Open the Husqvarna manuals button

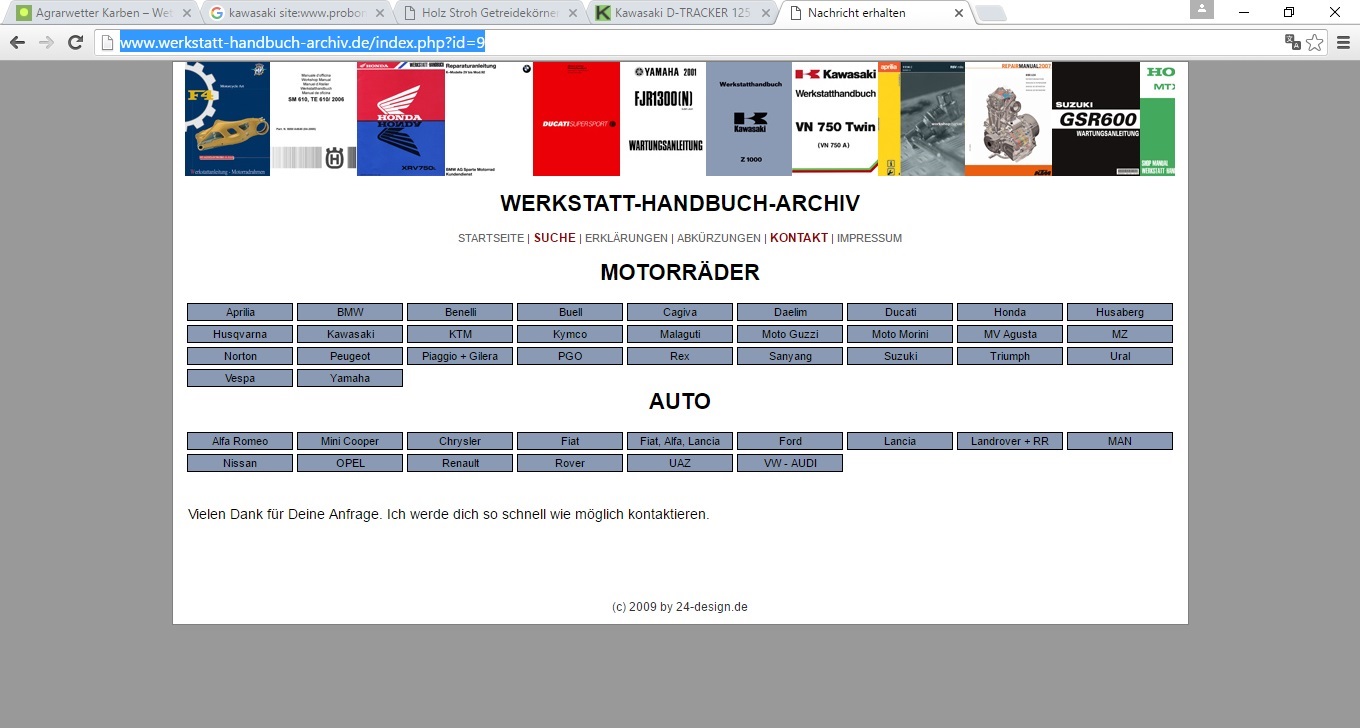[240, 334]
